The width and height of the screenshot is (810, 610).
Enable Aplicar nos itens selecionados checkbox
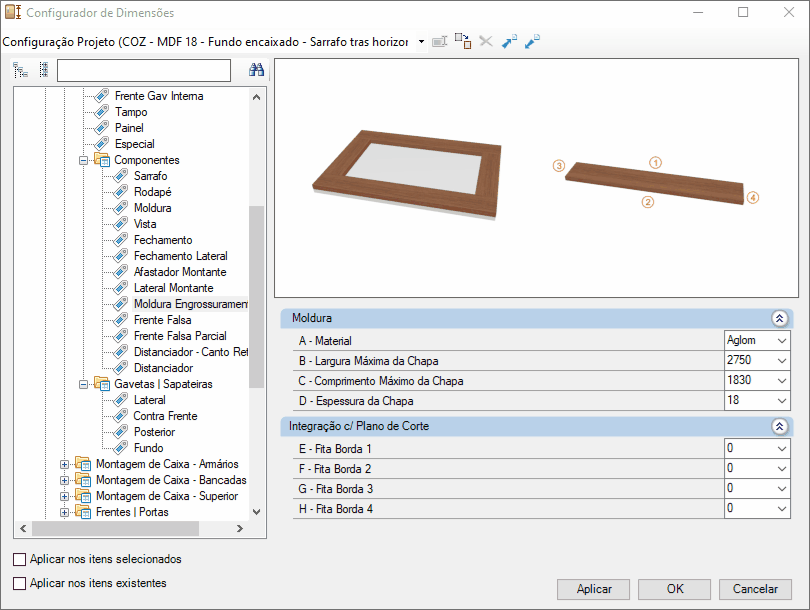click(20, 559)
